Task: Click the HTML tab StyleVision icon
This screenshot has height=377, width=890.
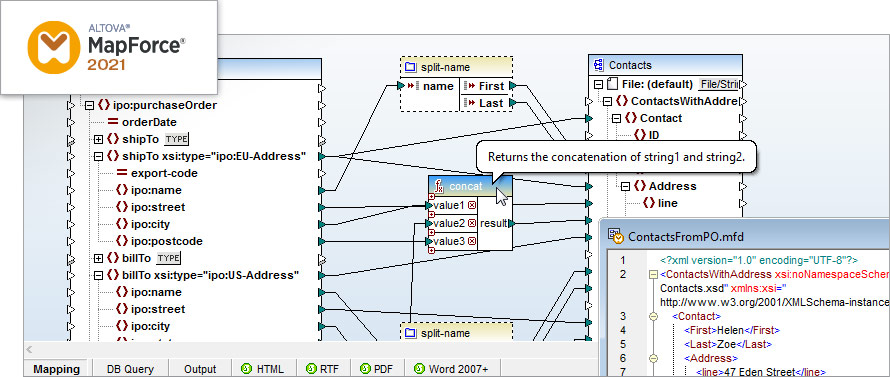Action: tap(246, 368)
